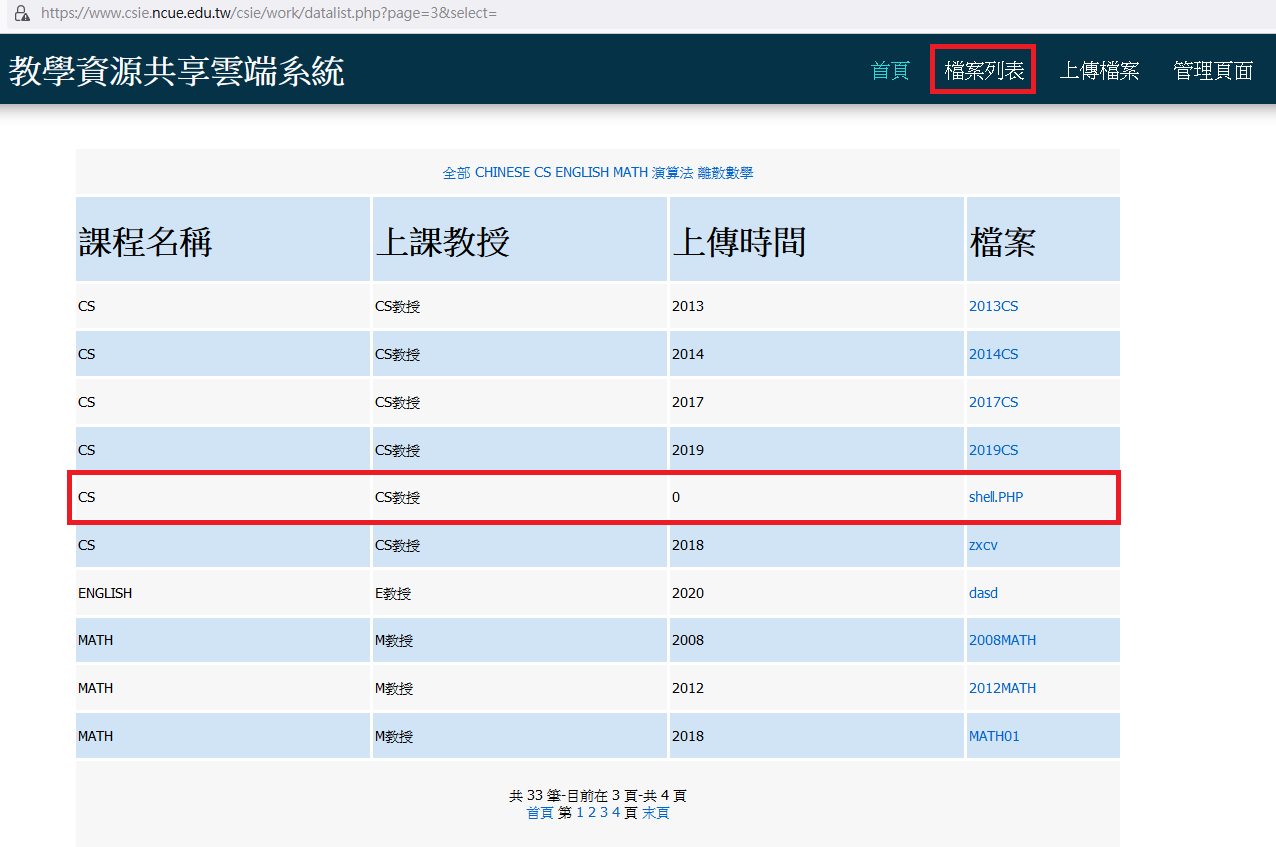Viewport: 1276px width, 847px height.
Task: Click the 教學資源共享雲端系統 site title
Action: pos(177,70)
